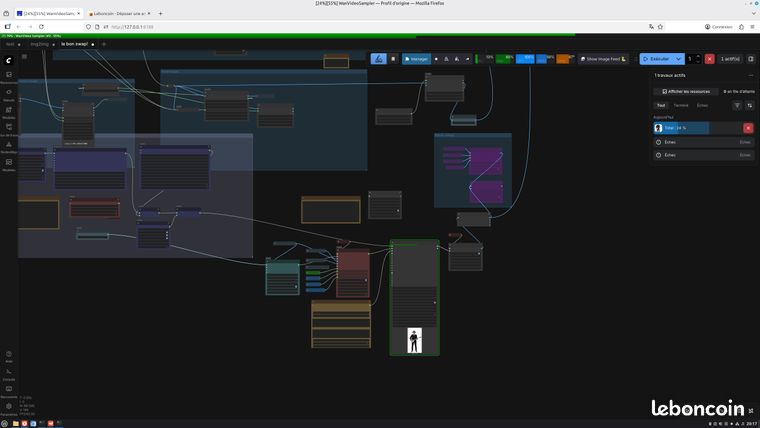This screenshot has height=428, width=760.
Task: Toggle the right side panel icon
Action: coord(751,59)
